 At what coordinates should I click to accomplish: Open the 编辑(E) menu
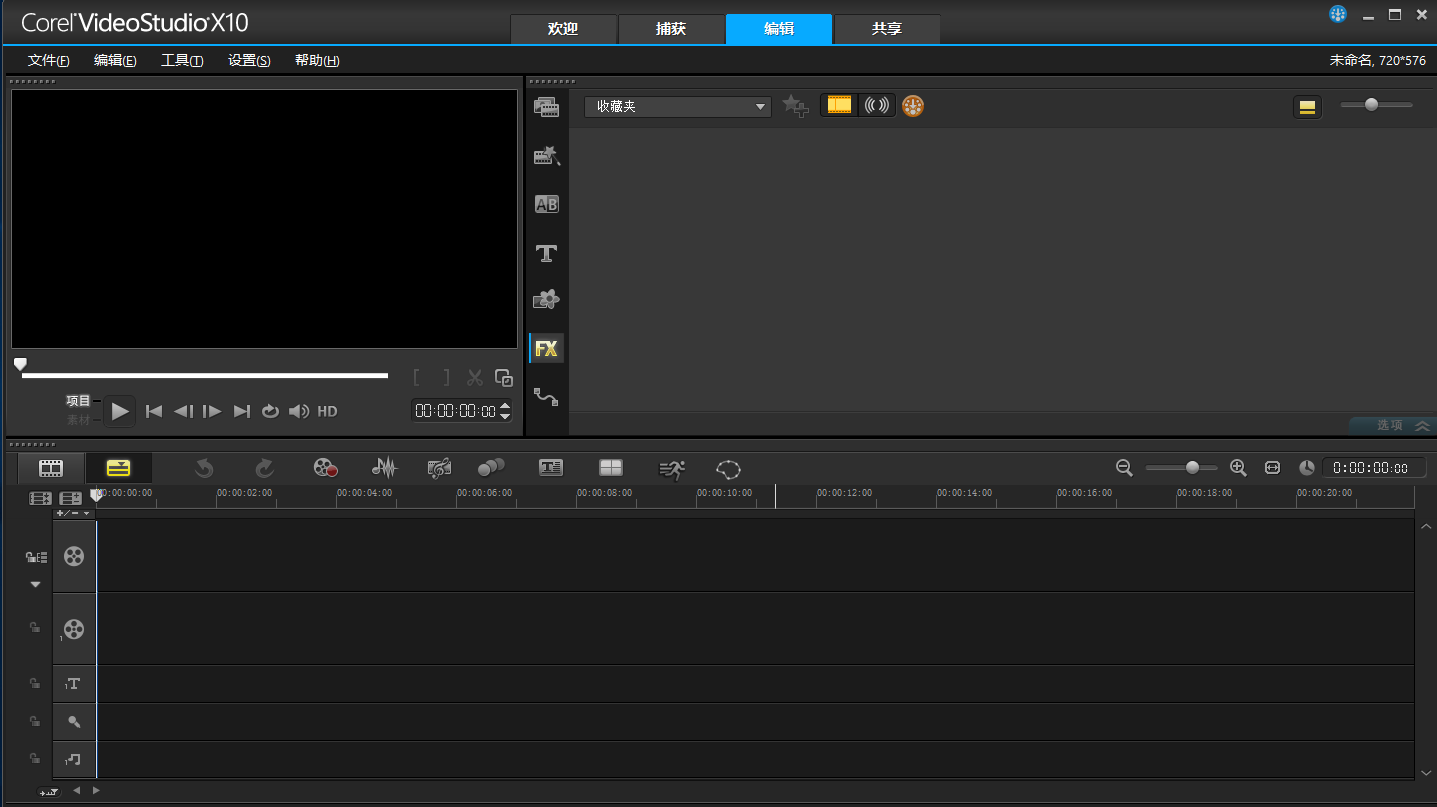115,60
